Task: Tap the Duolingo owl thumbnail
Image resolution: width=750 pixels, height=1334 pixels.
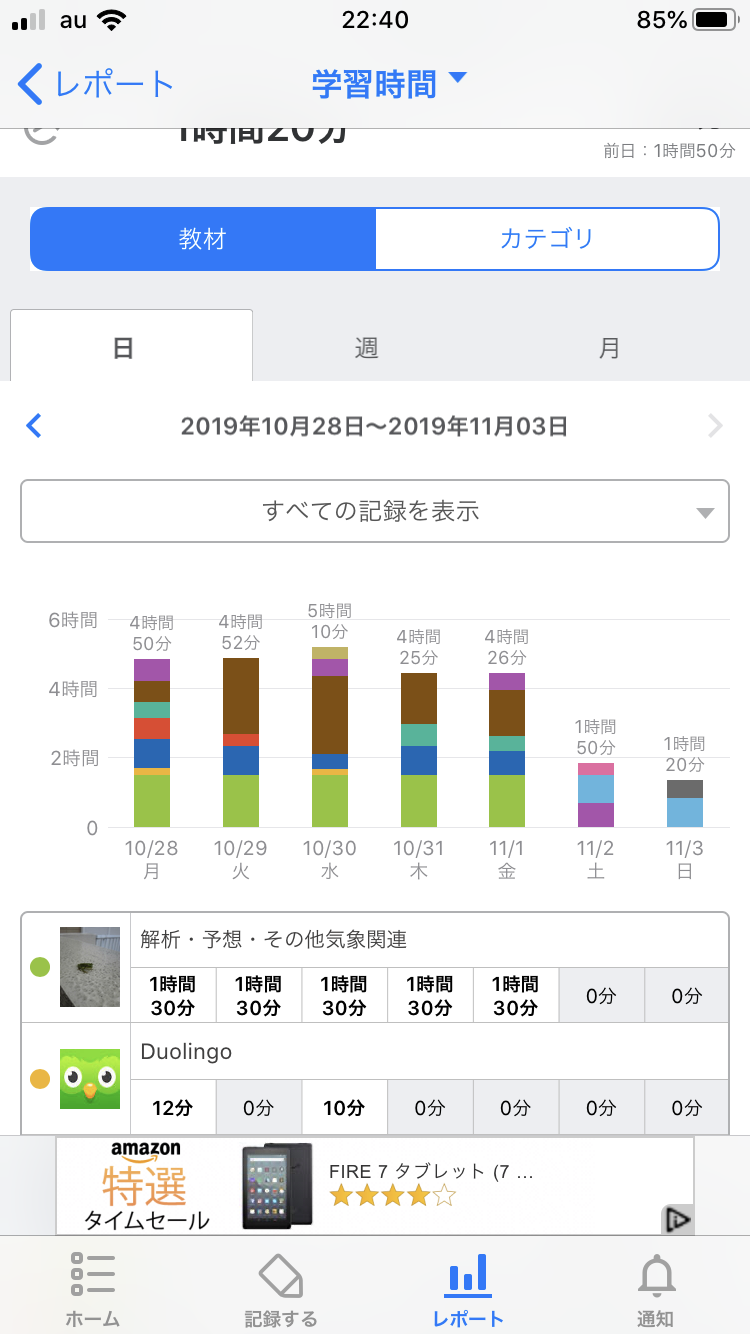Action: (90, 1078)
